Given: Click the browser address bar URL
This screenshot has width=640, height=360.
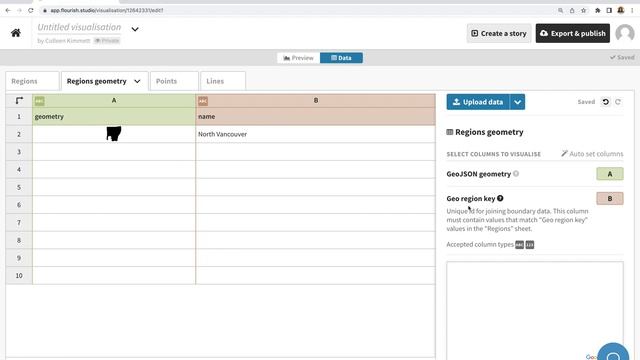Looking at the screenshot, I should [107, 10].
